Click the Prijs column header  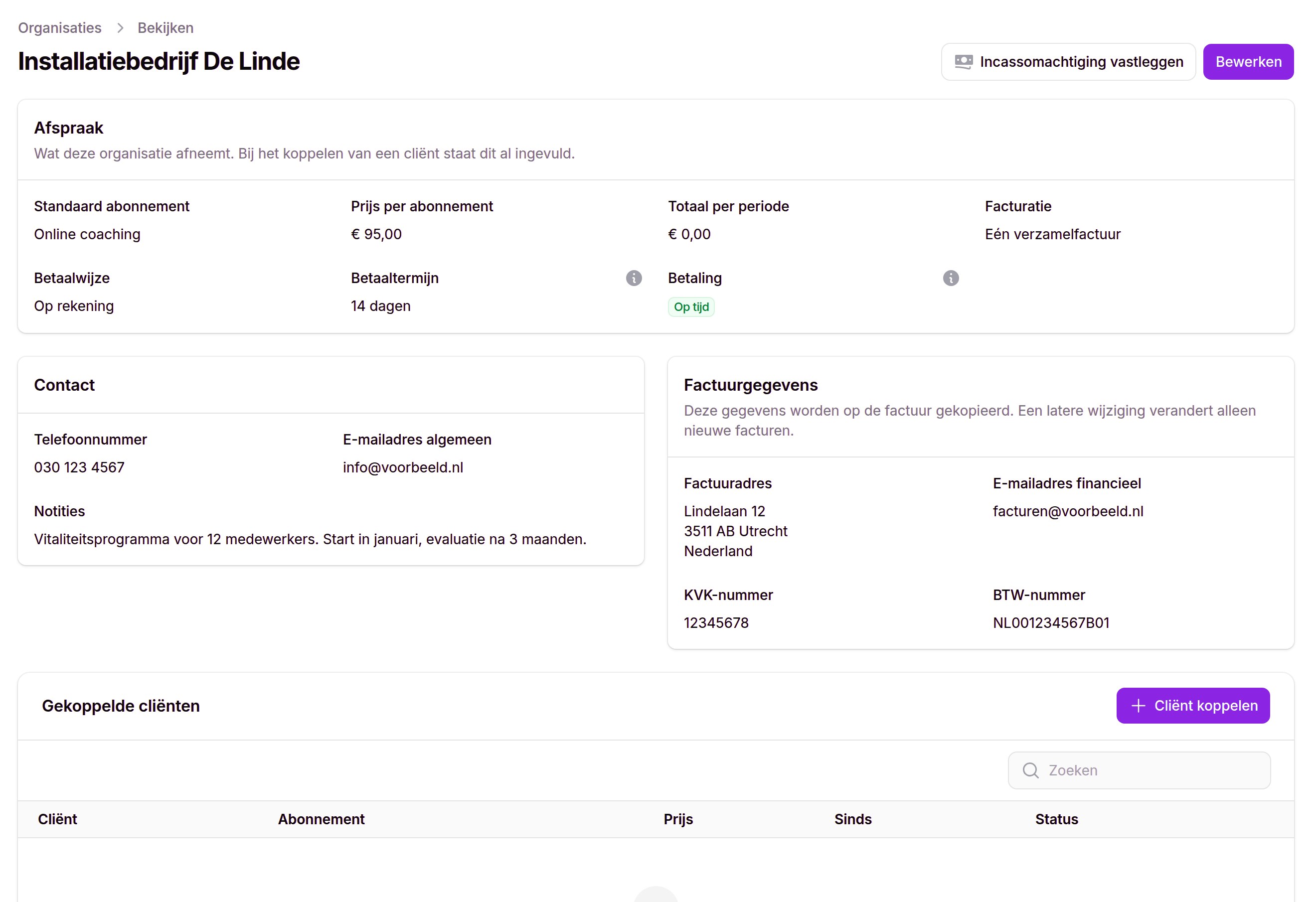[678, 819]
